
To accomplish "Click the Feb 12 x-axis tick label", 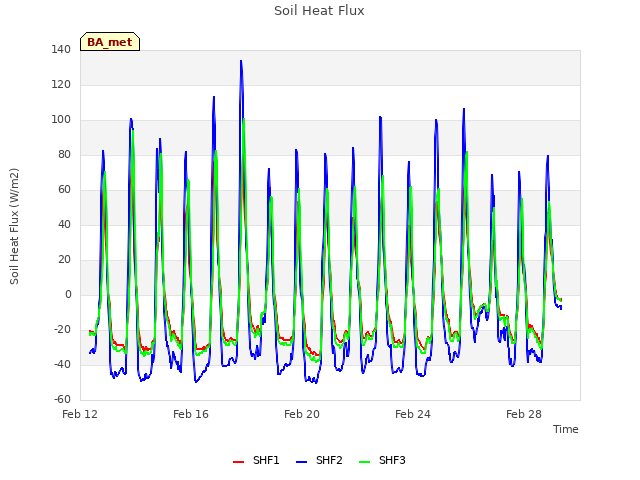I will coord(80,414).
